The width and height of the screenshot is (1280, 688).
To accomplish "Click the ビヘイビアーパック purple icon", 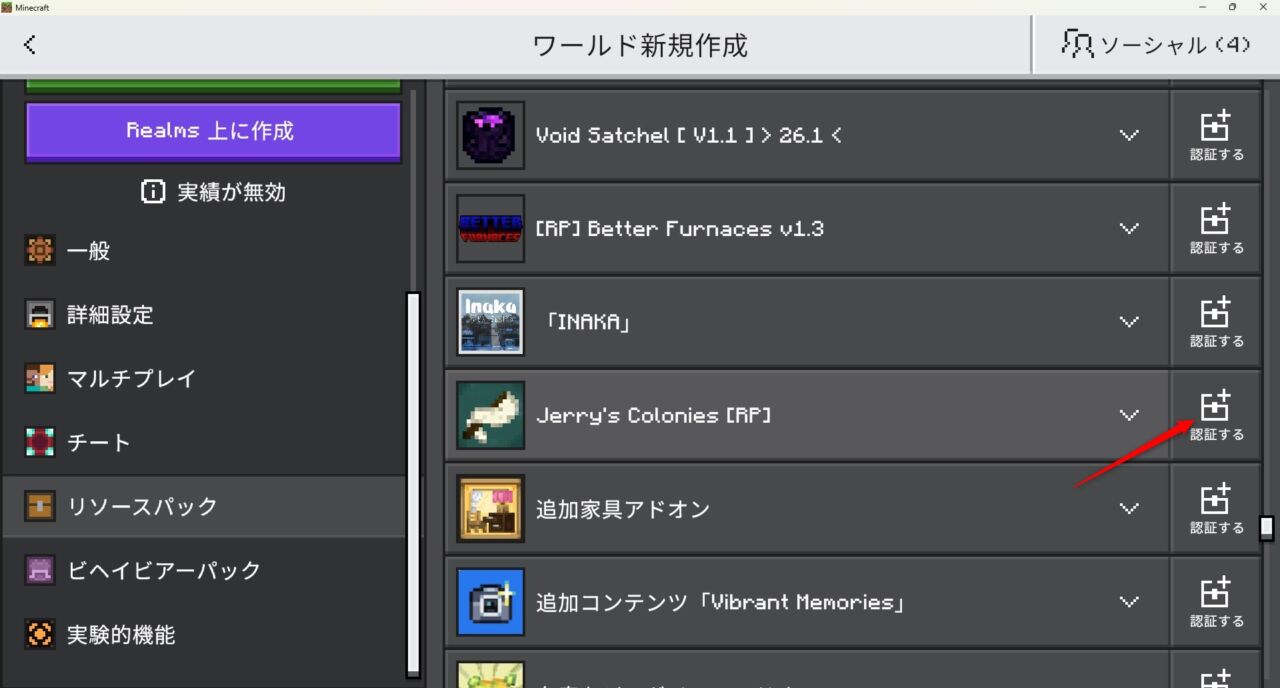I will pyautogui.click(x=40, y=571).
